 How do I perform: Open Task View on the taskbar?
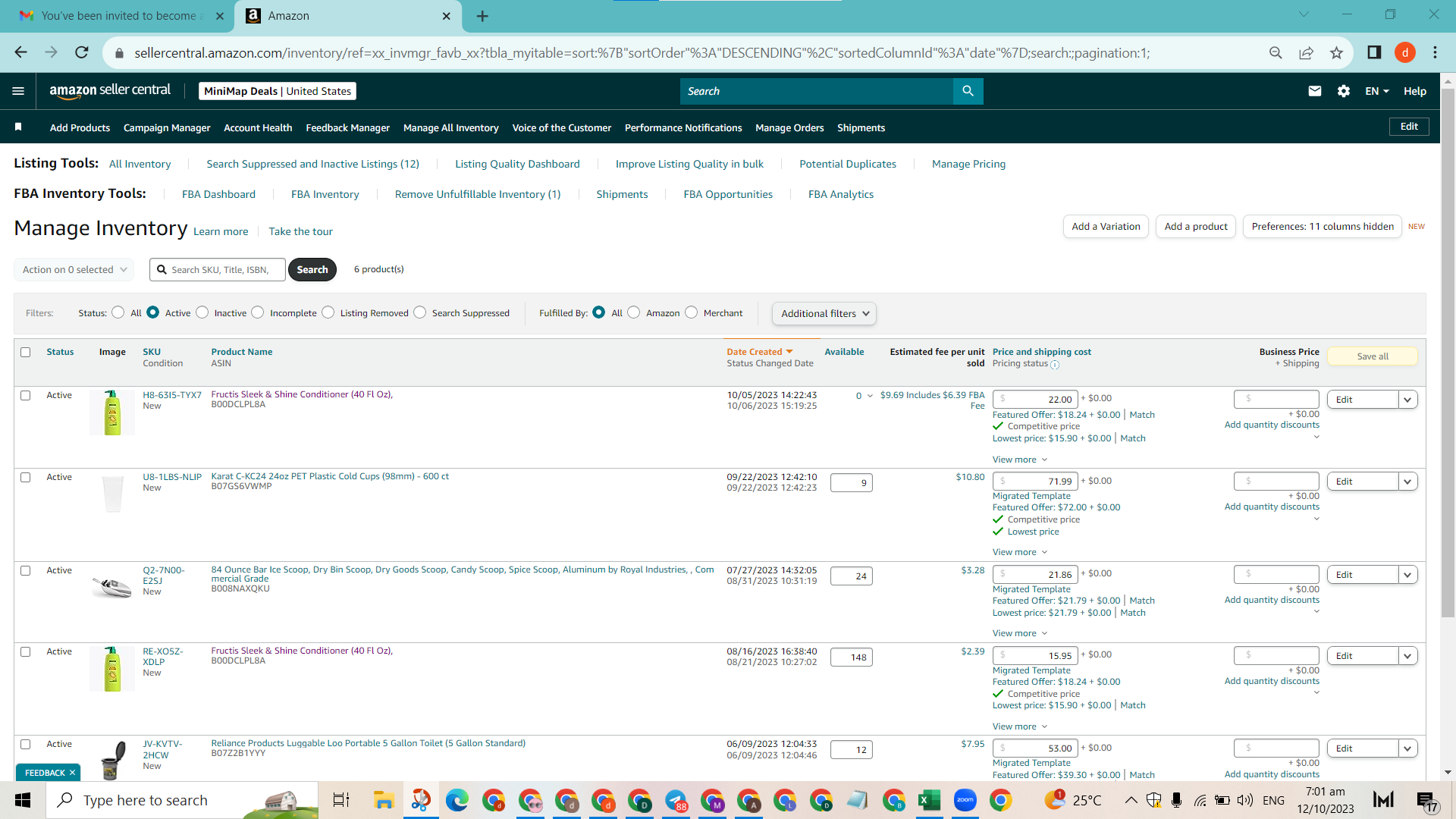point(341,800)
